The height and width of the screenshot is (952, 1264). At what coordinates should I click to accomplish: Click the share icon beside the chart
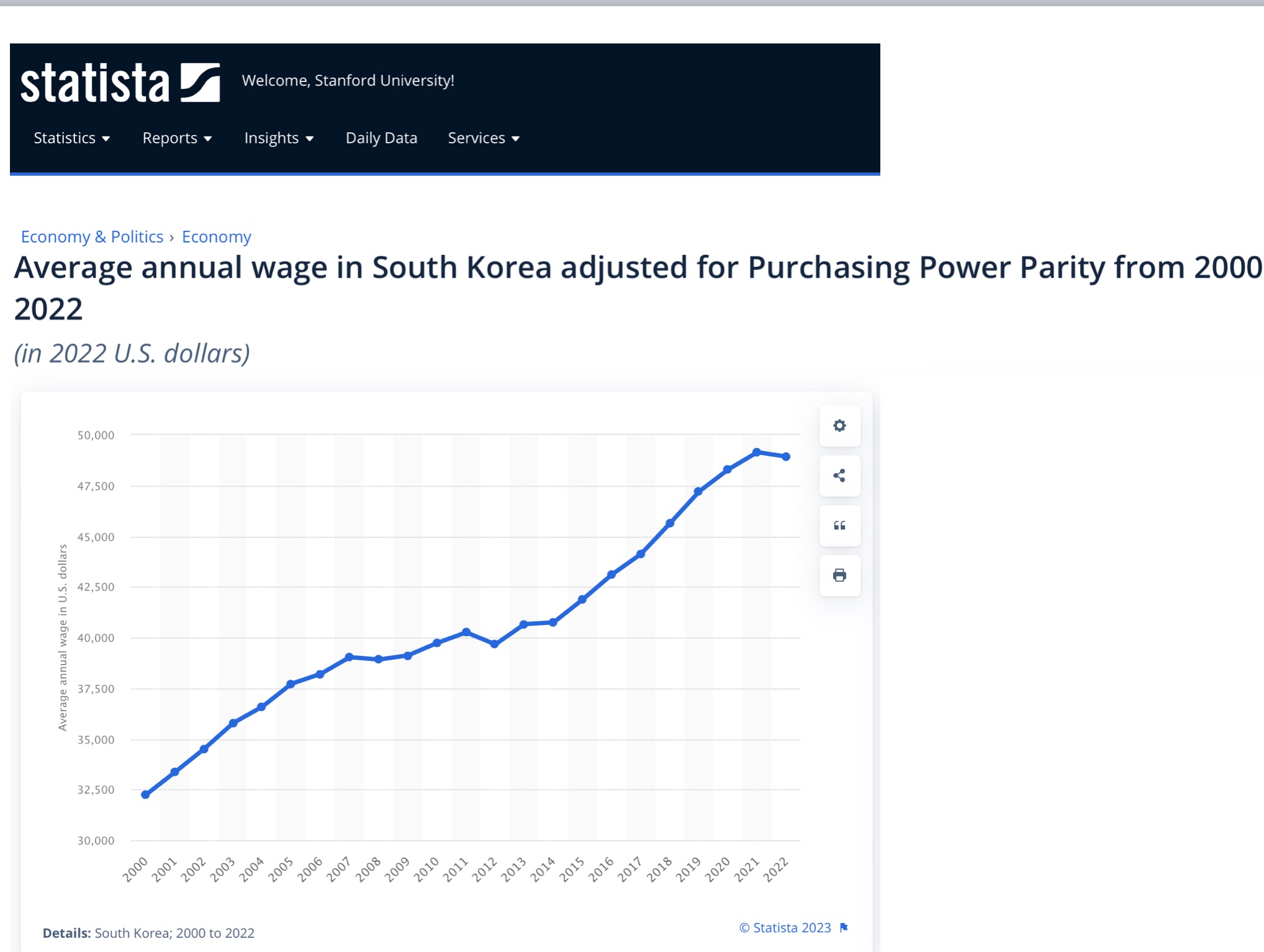[x=839, y=475]
